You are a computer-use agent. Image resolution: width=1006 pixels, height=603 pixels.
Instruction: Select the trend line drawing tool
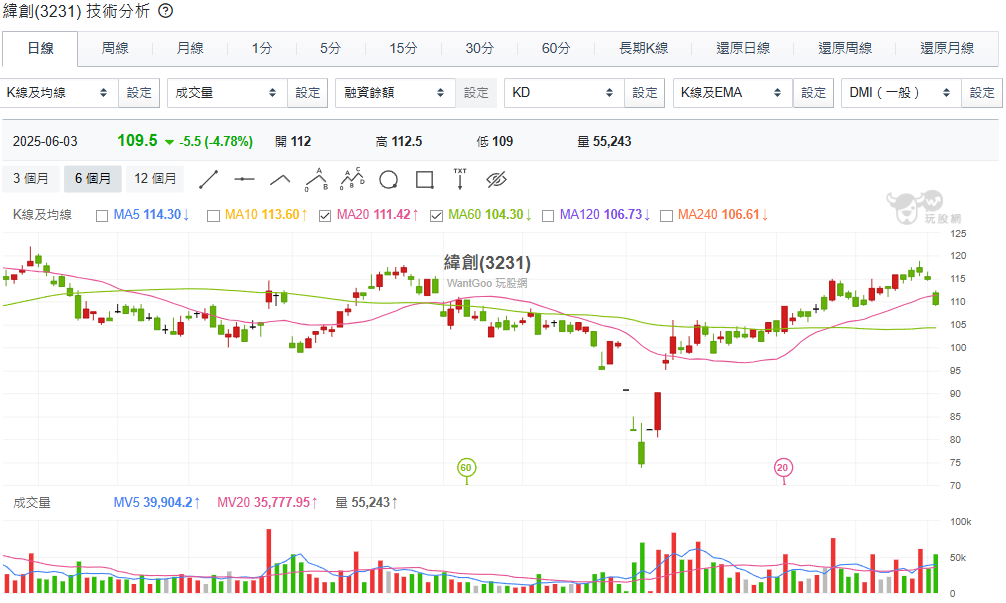click(x=209, y=179)
